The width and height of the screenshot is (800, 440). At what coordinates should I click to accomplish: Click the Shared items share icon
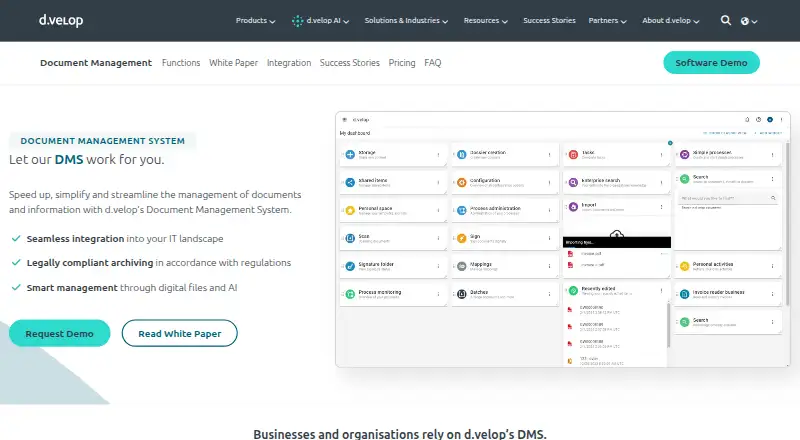pyautogui.click(x=350, y=182)
